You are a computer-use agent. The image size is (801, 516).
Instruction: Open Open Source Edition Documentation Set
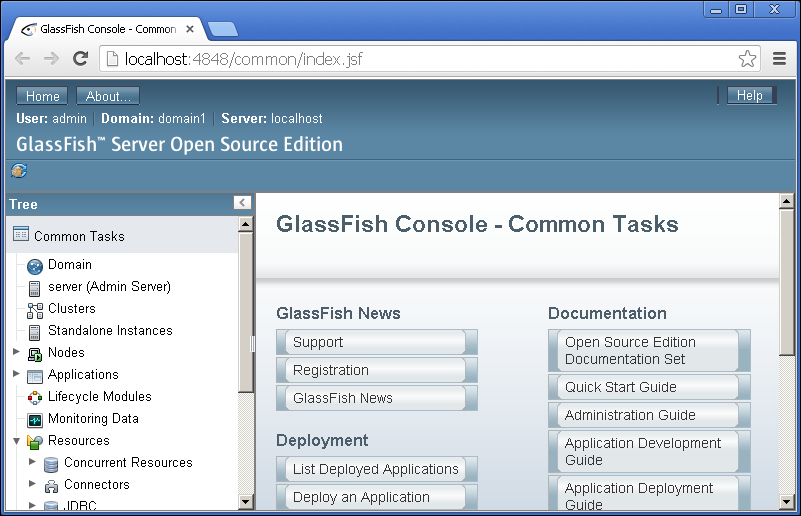click(649, 350)
